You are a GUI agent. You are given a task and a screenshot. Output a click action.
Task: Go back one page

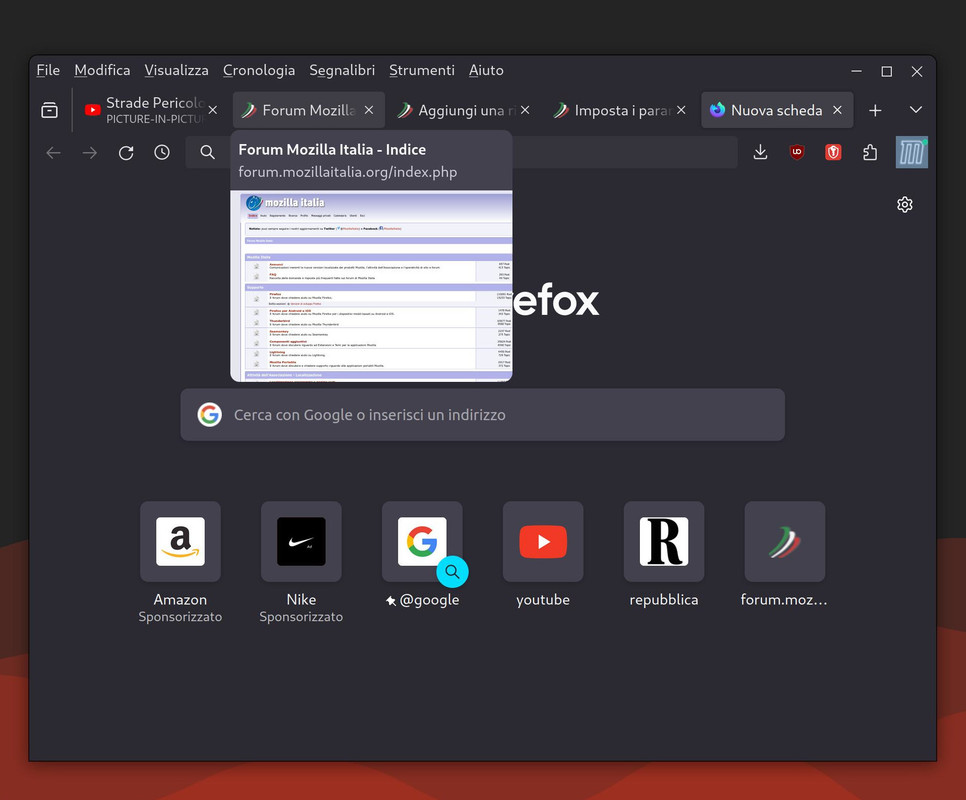click(x=54, y=153)
